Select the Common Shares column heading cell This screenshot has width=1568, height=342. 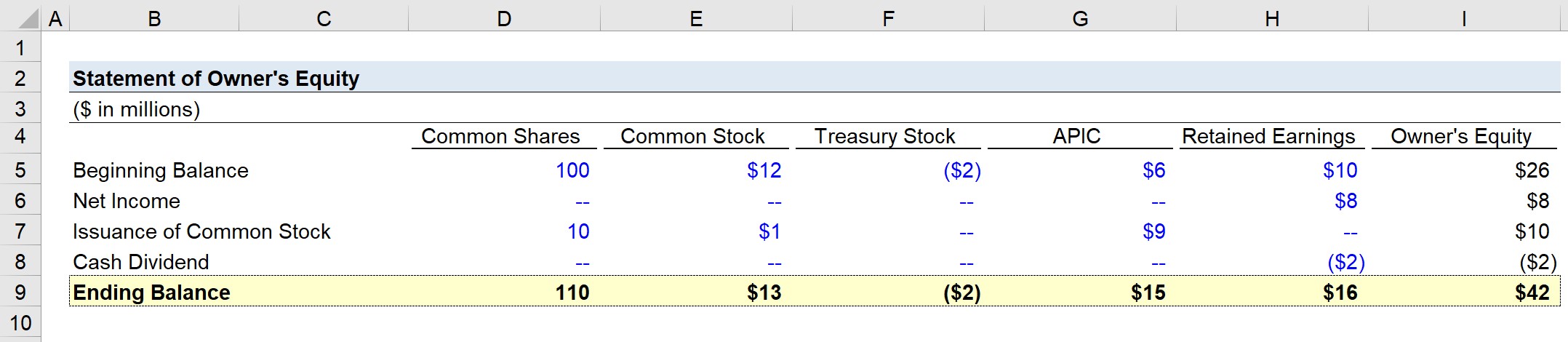(504, 136)
